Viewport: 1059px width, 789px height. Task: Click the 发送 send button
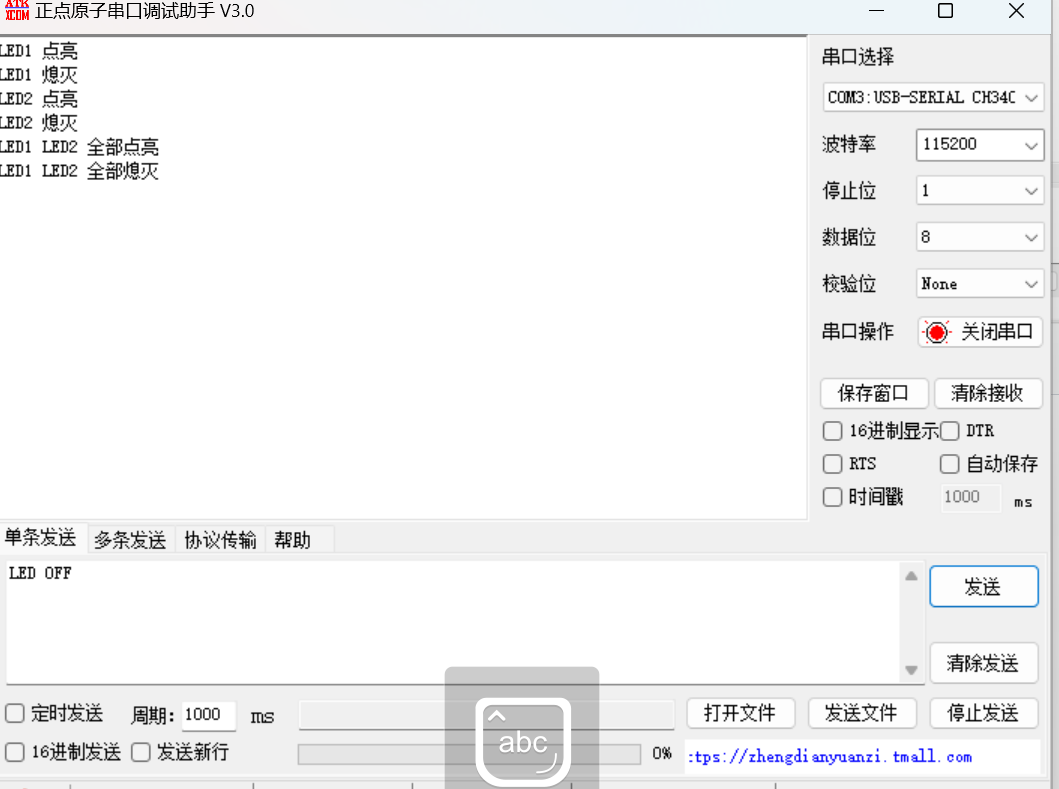tap(983, 586)
